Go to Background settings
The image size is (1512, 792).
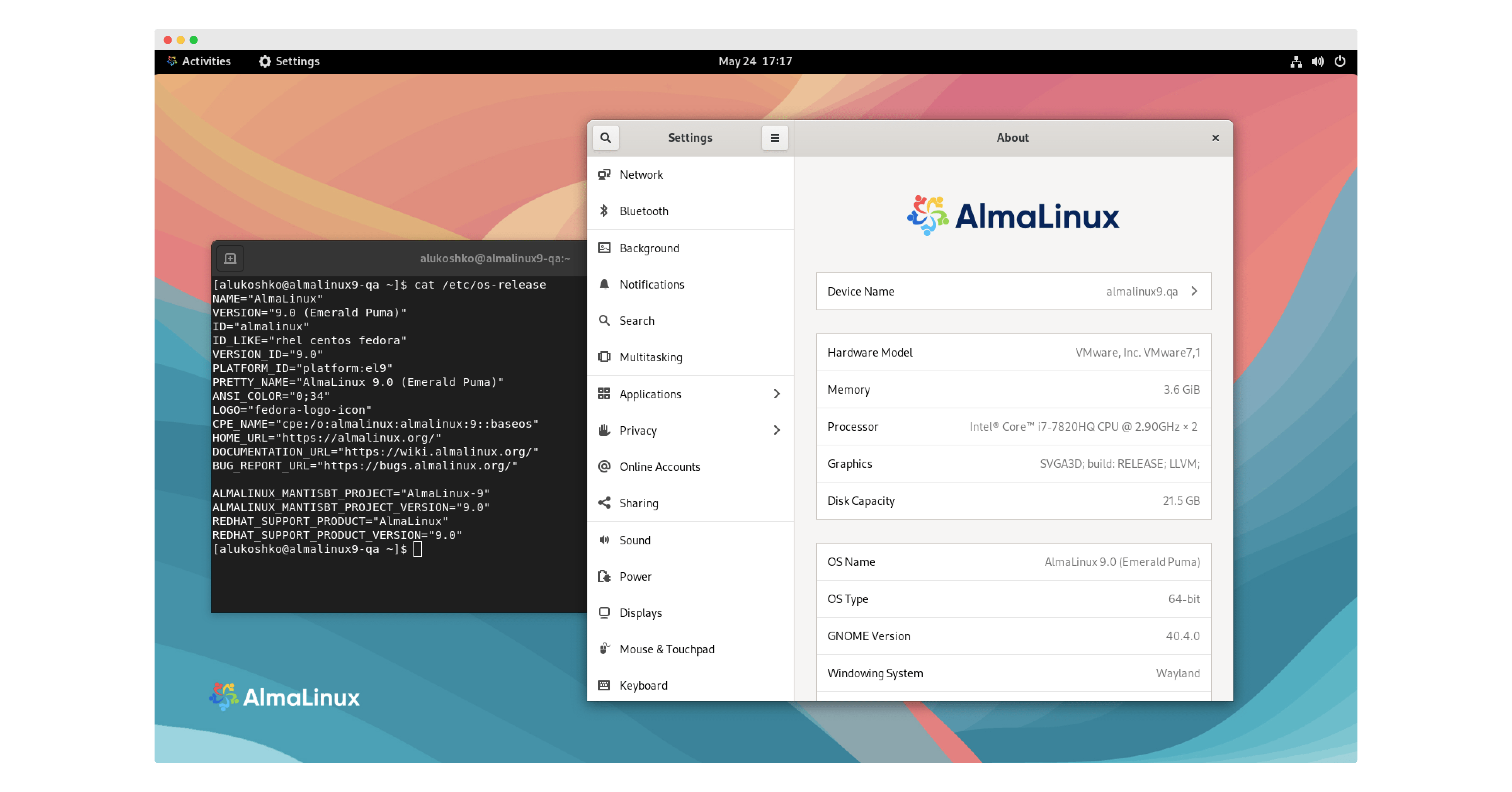pyautogui.click(x=690, y=248)
